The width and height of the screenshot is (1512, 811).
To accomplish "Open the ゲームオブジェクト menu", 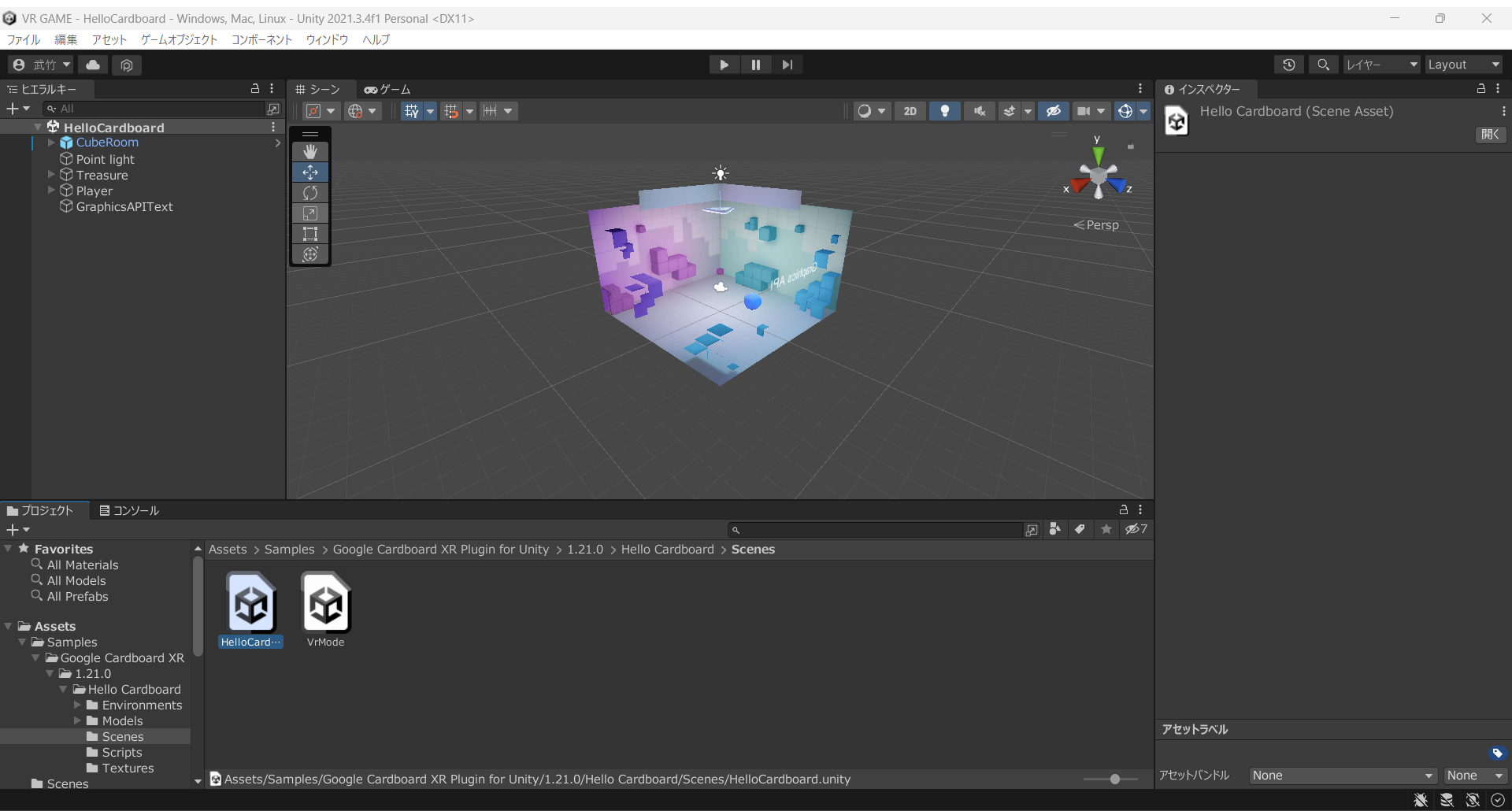I will tap(179, 39).
